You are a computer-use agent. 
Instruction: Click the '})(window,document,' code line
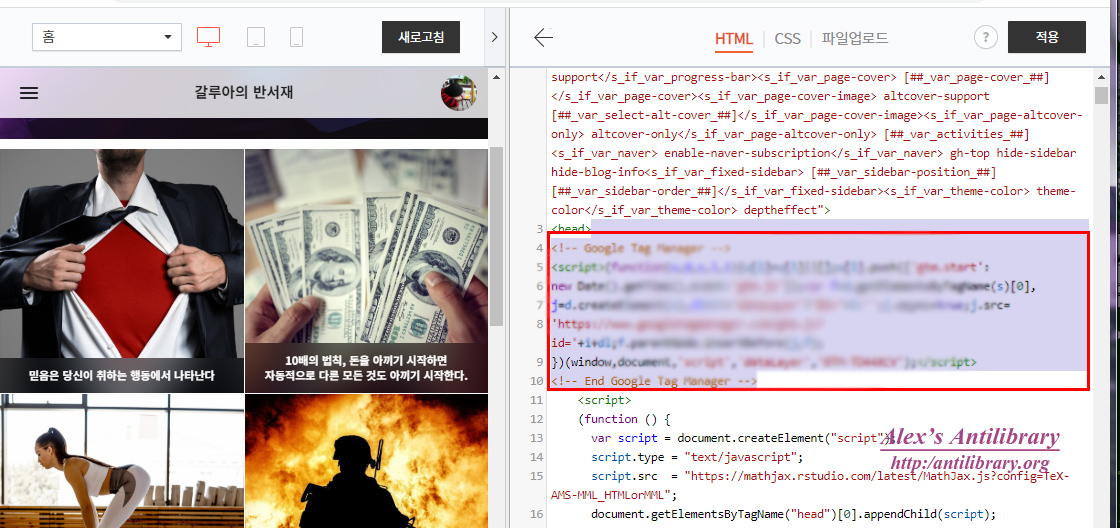(764, 362)
